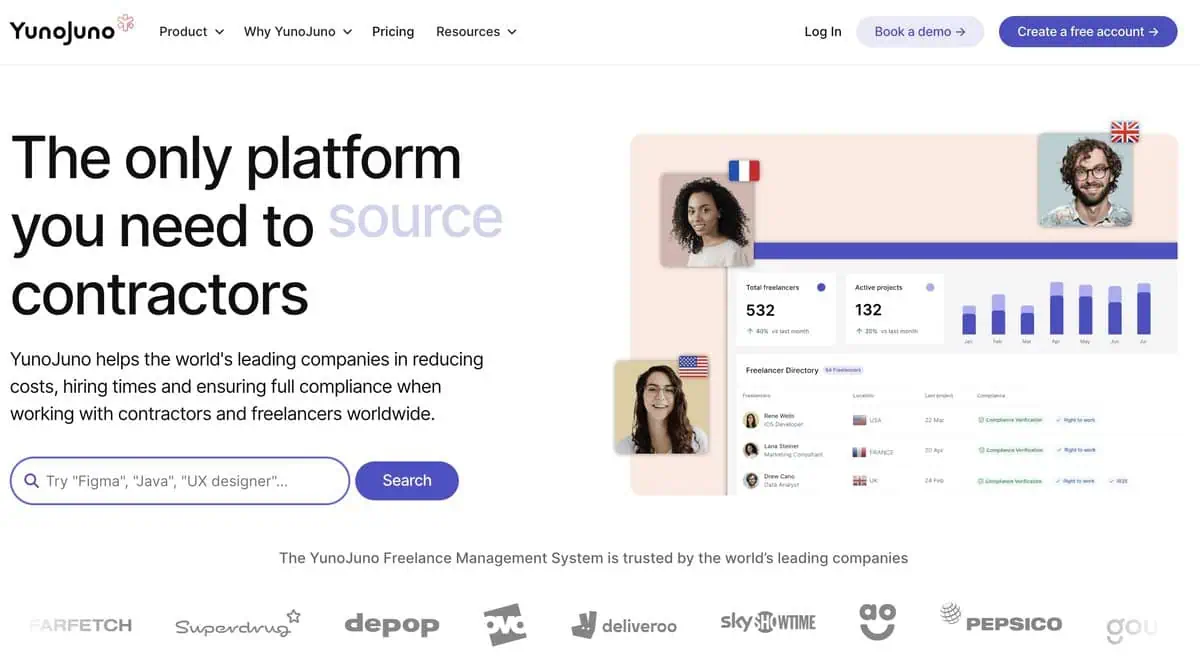Click the Total freelancers 532 card
This screenshot has height=659, width=1200.
[x=785, y=309]
